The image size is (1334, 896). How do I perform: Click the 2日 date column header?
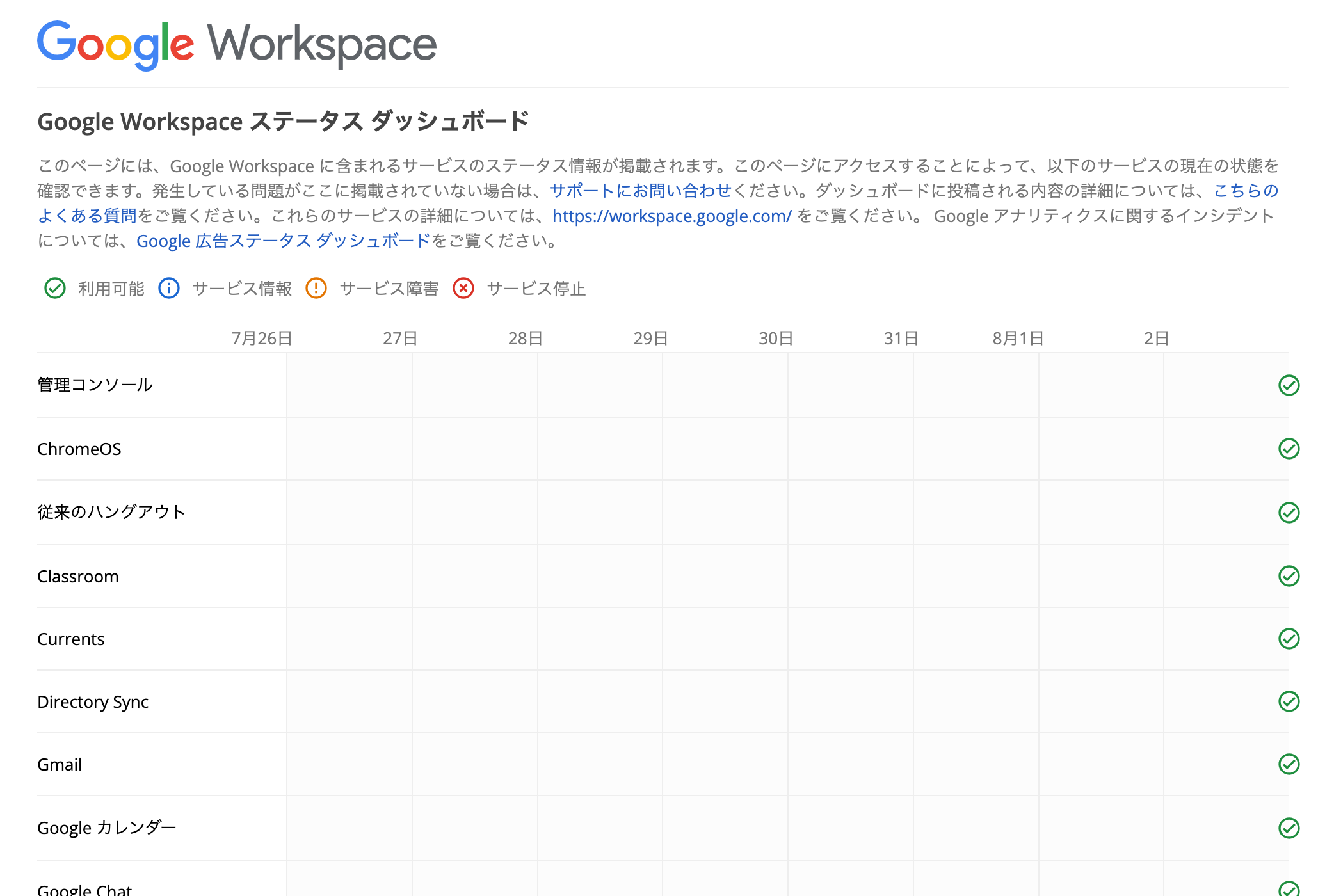[x=1157, y=339]
